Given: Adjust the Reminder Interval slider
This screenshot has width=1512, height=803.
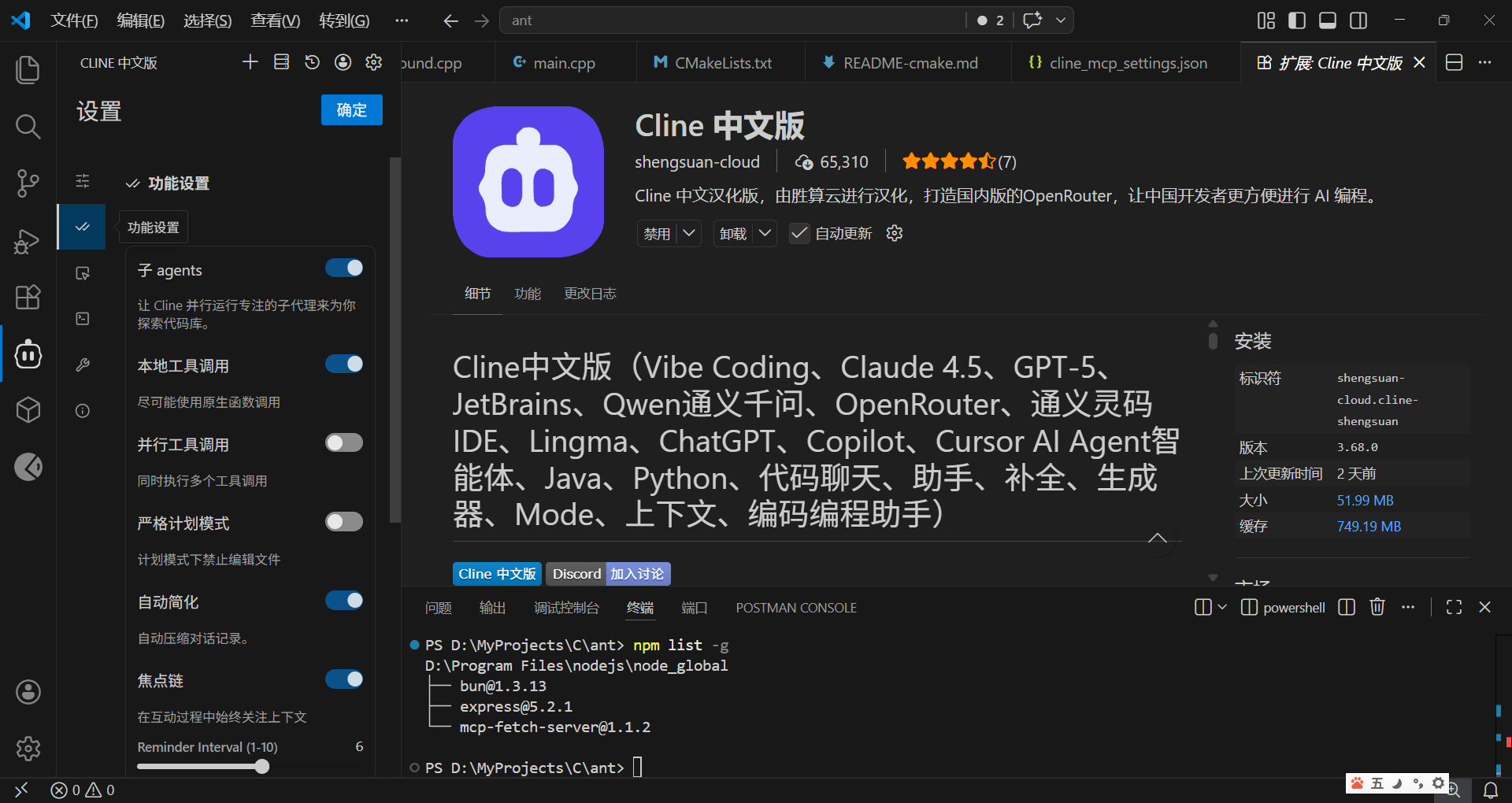Looking at the screenshot, I should tap(262, 767).
